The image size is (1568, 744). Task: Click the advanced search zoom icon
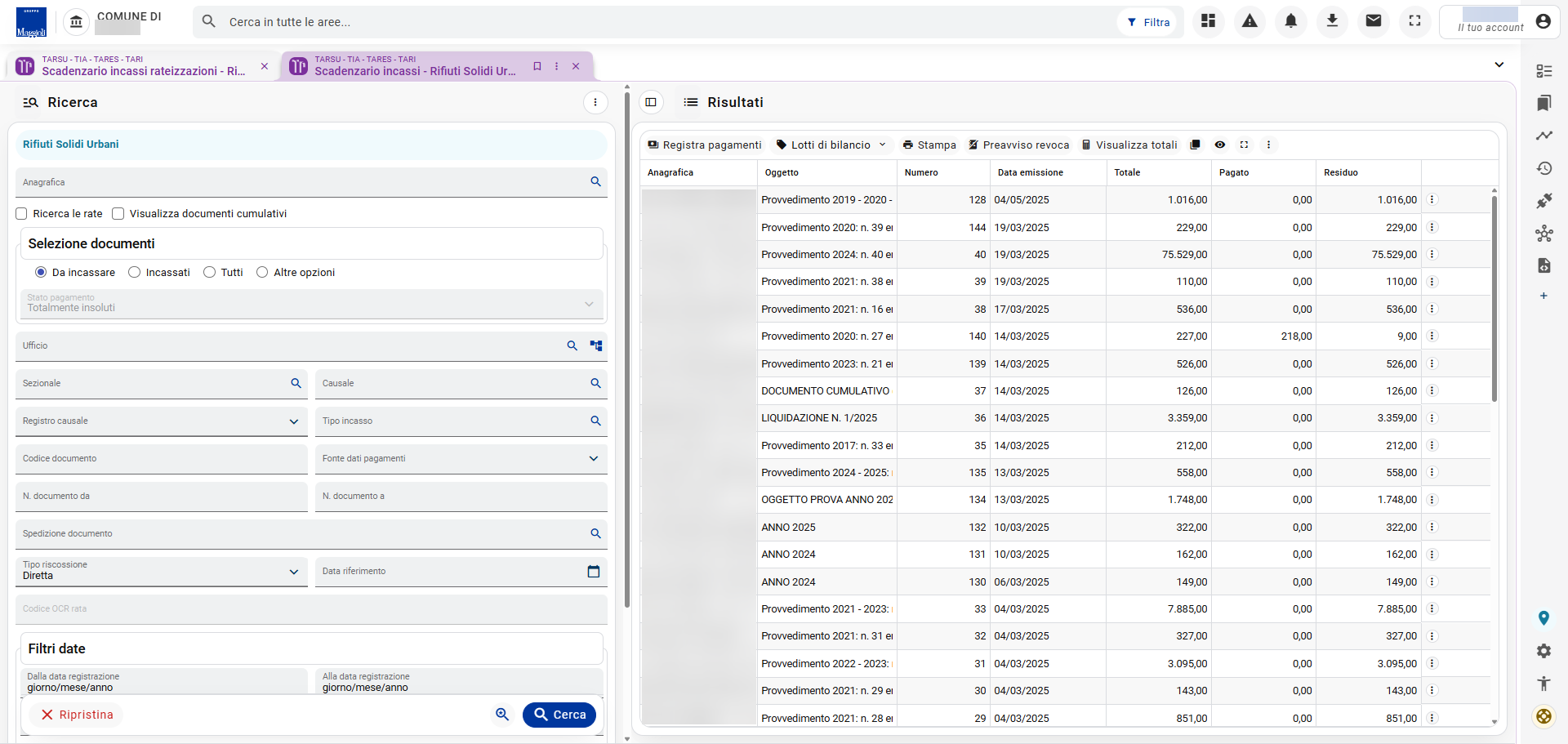click(x=502, y=715)
